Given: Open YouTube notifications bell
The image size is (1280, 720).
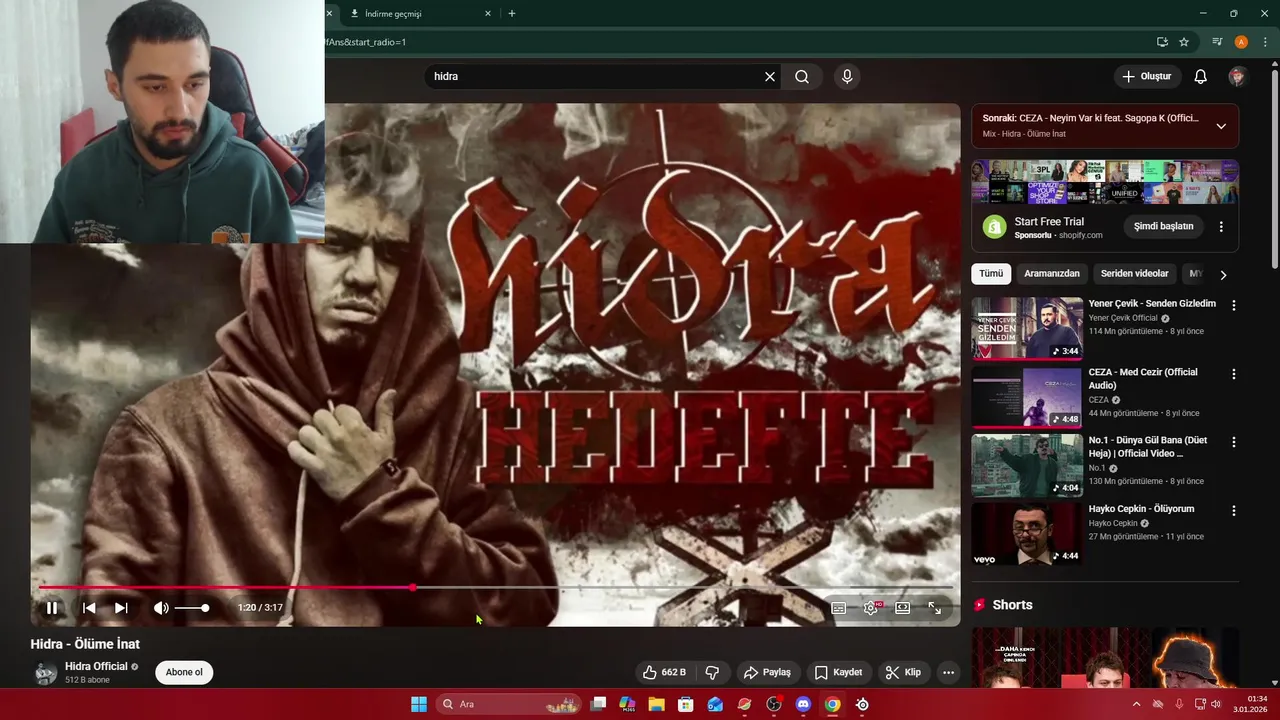Looking at the screenshot, I should click(1201, 76).
